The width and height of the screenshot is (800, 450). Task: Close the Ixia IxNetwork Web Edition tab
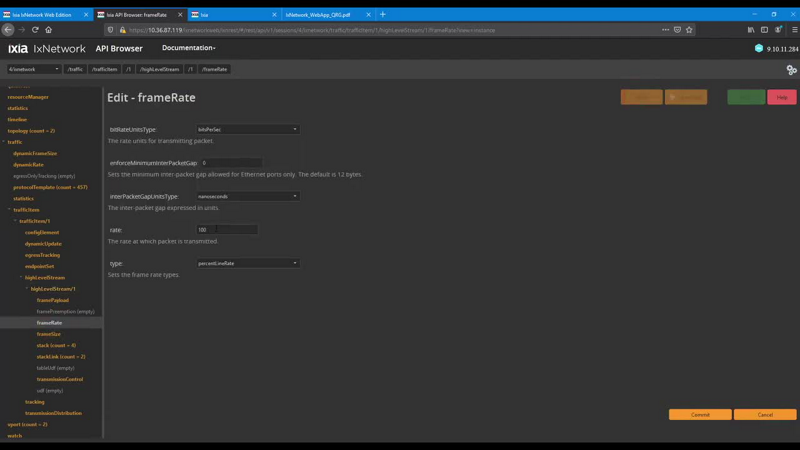pyautogui.click(x=86, y=15)
